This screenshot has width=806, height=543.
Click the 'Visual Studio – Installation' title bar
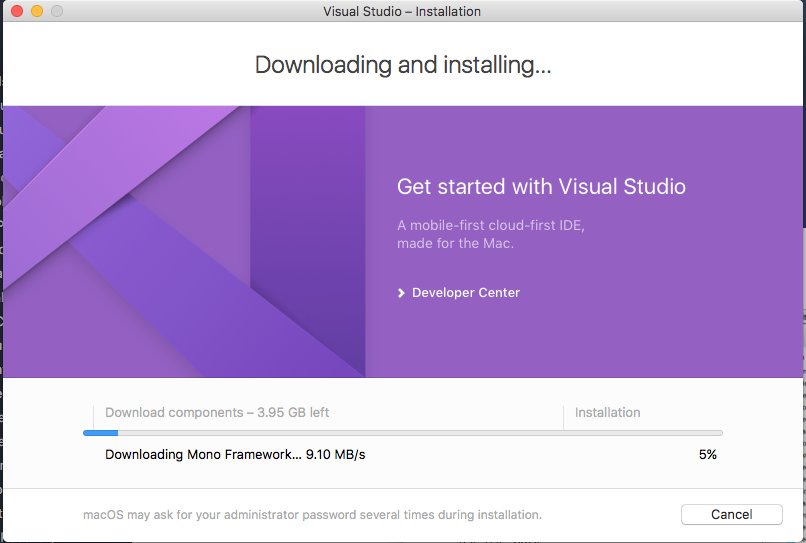[402, 11]
